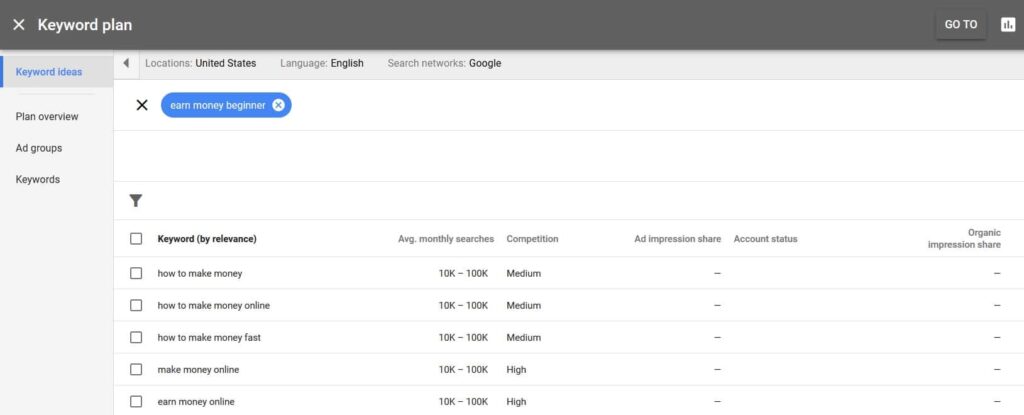This screenshot has width=1024, height=415.
Task: Open the chart reports icon
Action: coord(1008,25)
